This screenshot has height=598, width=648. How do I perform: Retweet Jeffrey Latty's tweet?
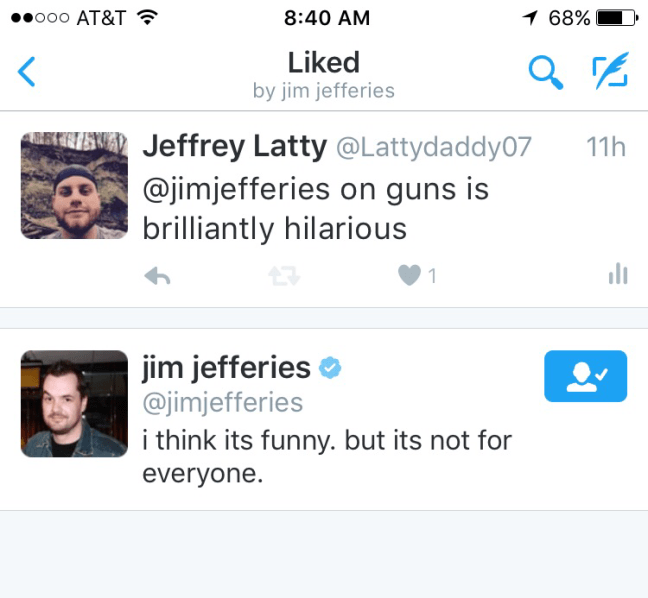point(284,276)
